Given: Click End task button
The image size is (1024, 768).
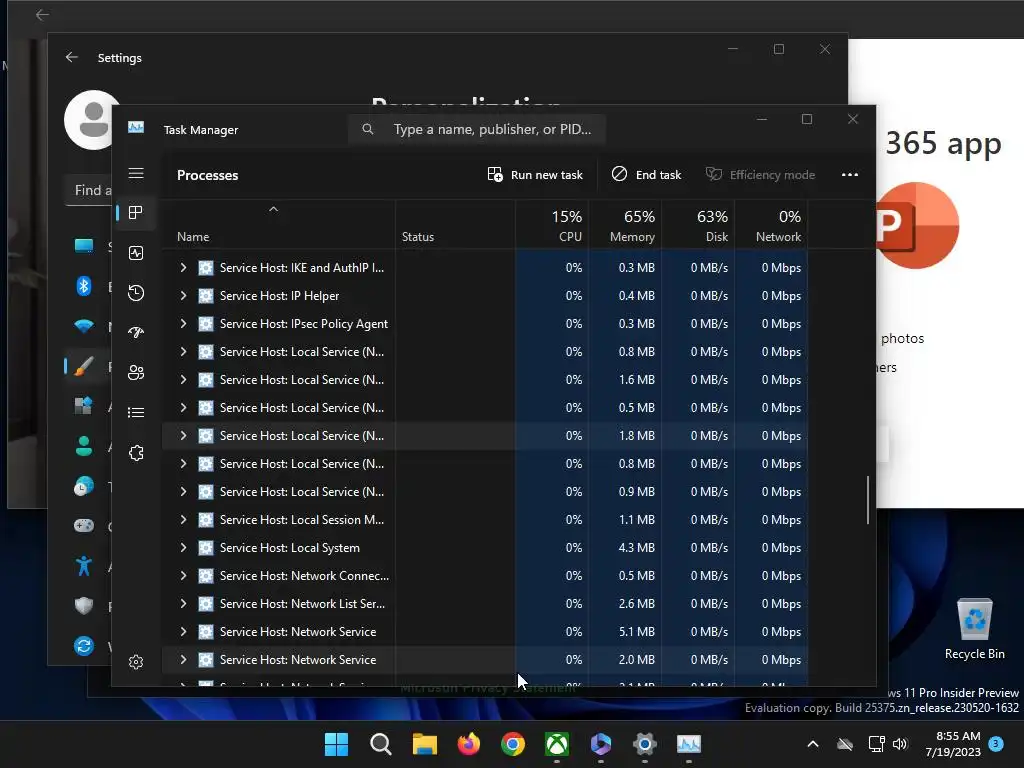Looking at the screenshot, I should tap(646, 174).
